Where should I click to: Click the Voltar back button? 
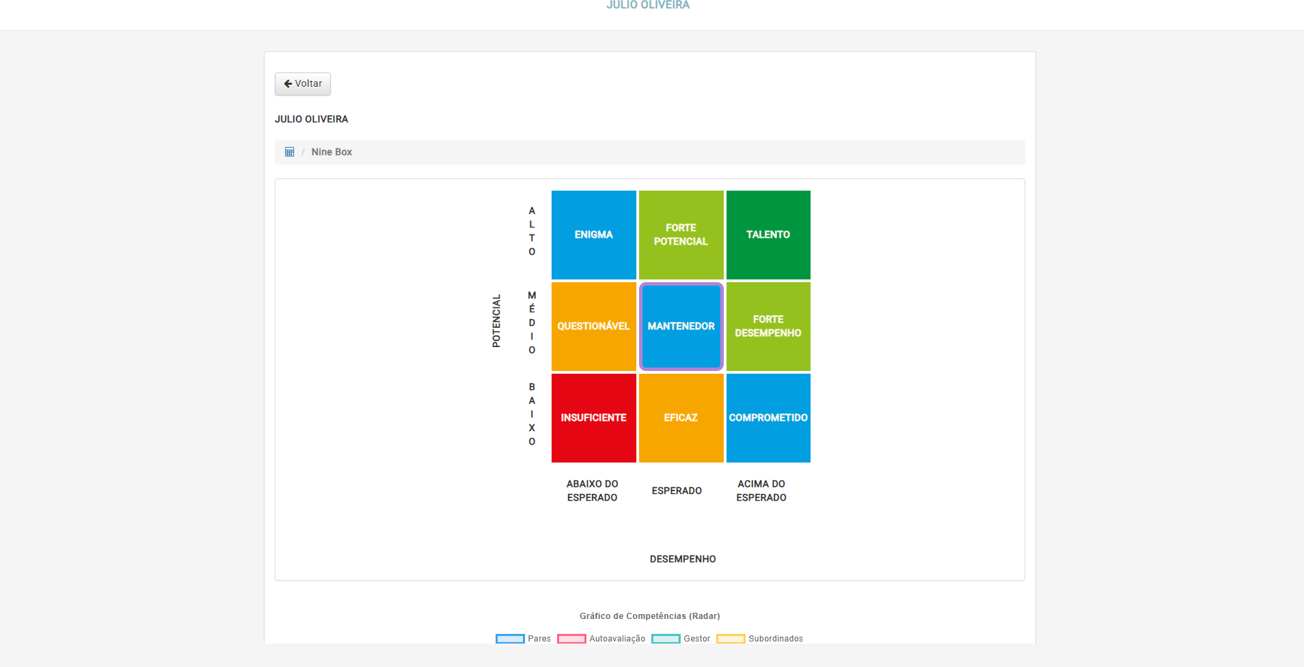click(302, 84)
